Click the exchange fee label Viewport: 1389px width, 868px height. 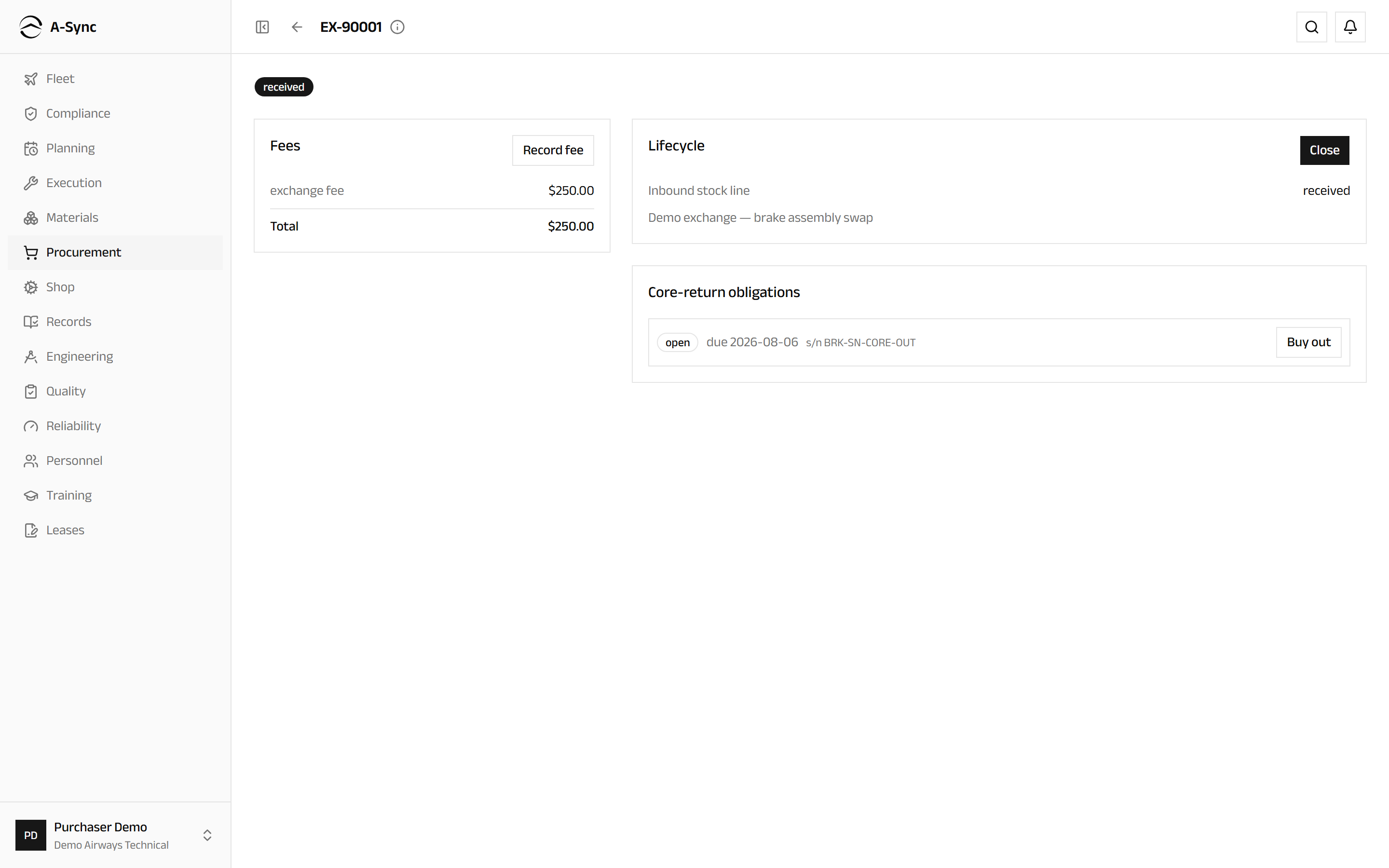(x=307, y=190)
